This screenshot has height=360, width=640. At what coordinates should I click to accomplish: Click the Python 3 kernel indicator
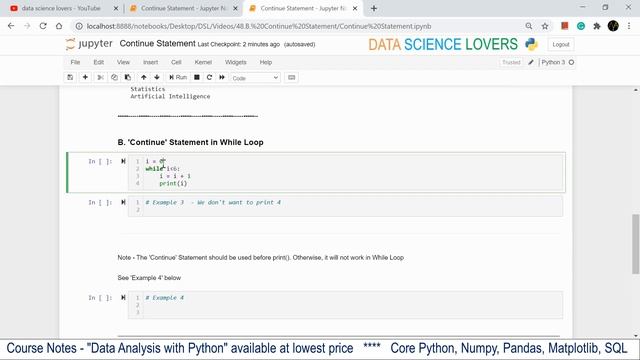pos(558,62)
